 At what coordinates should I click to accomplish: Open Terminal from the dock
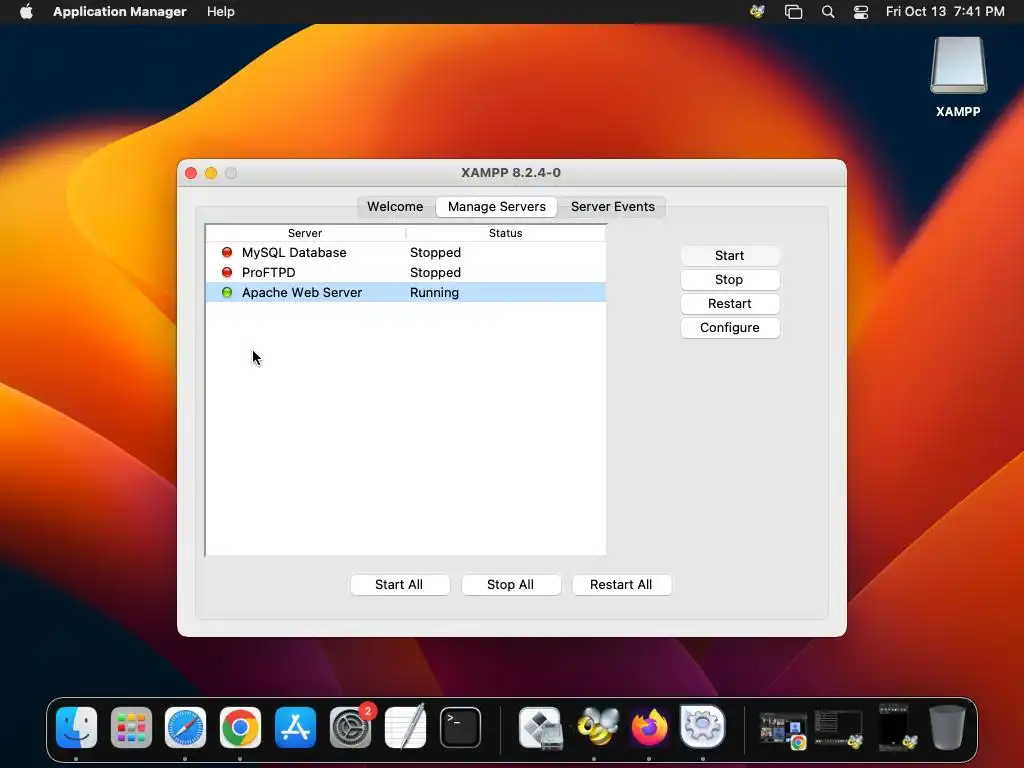click(x=460, y=728)
